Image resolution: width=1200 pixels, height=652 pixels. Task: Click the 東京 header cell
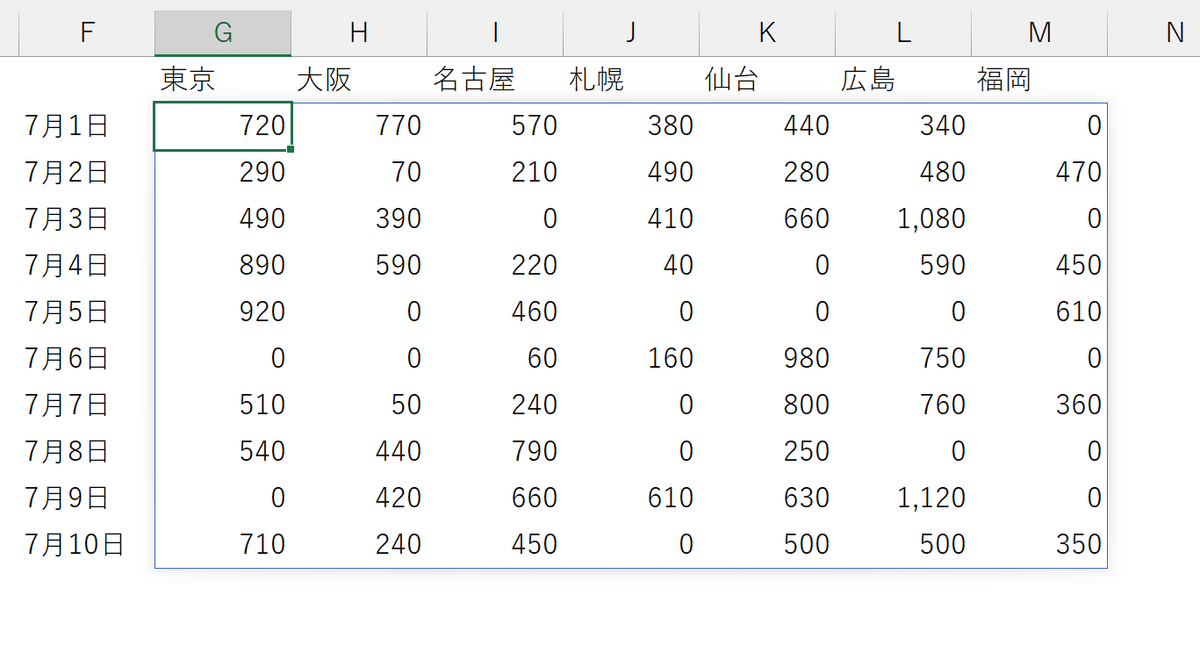pos(223,79)
